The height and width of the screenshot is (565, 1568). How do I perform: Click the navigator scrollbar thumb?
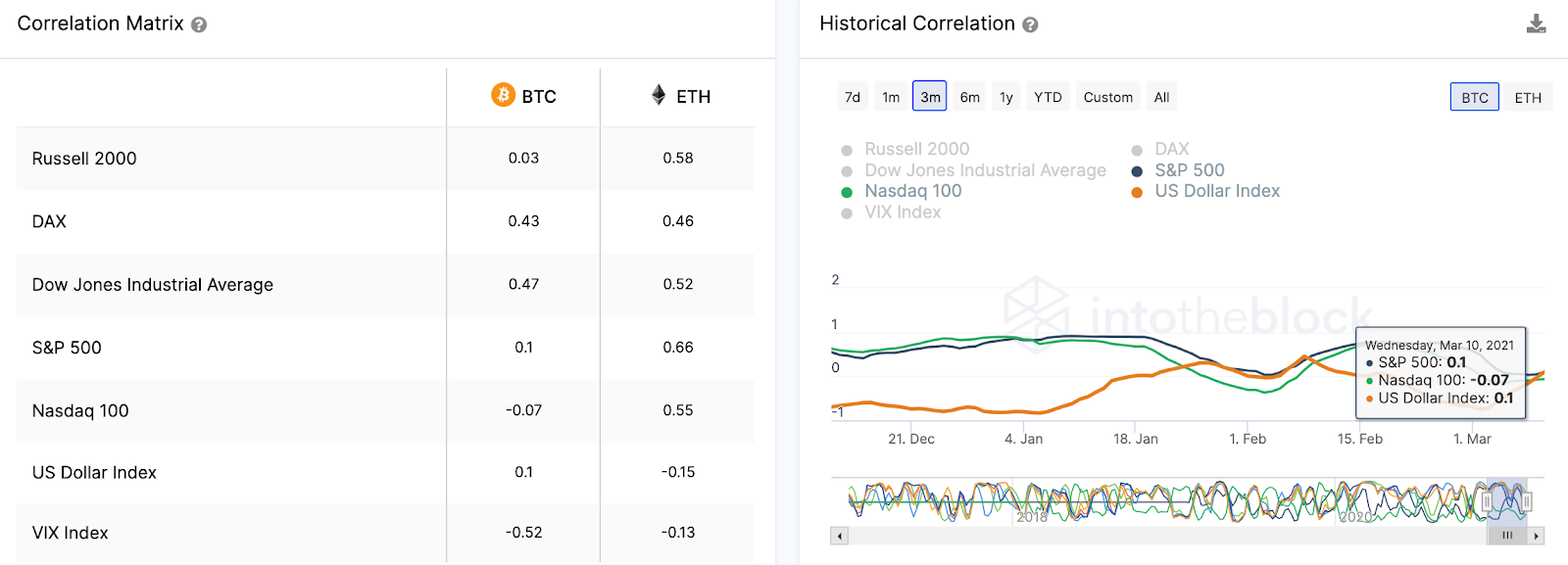tap(1507, 536)
